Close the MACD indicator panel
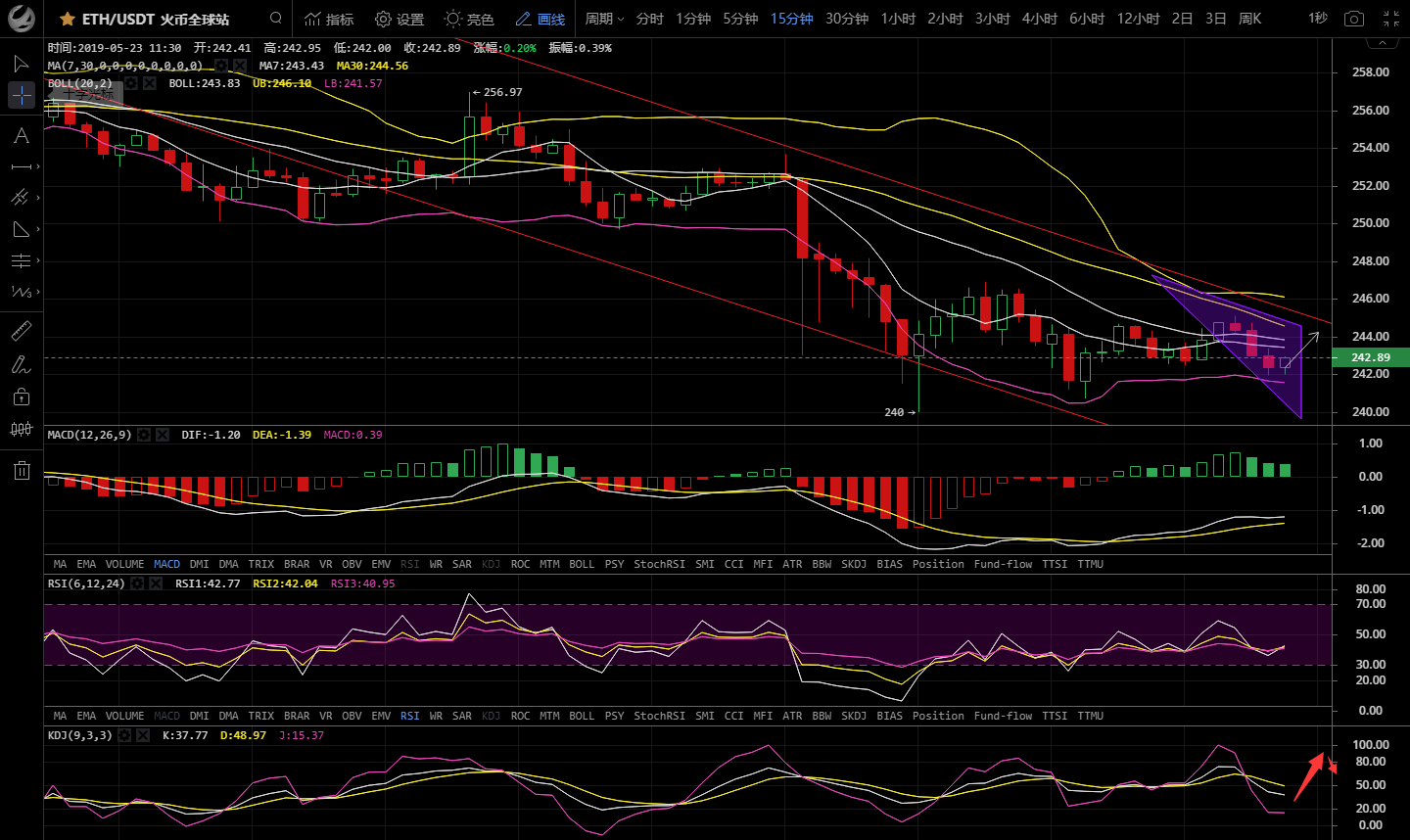 [x=163, y=435]
